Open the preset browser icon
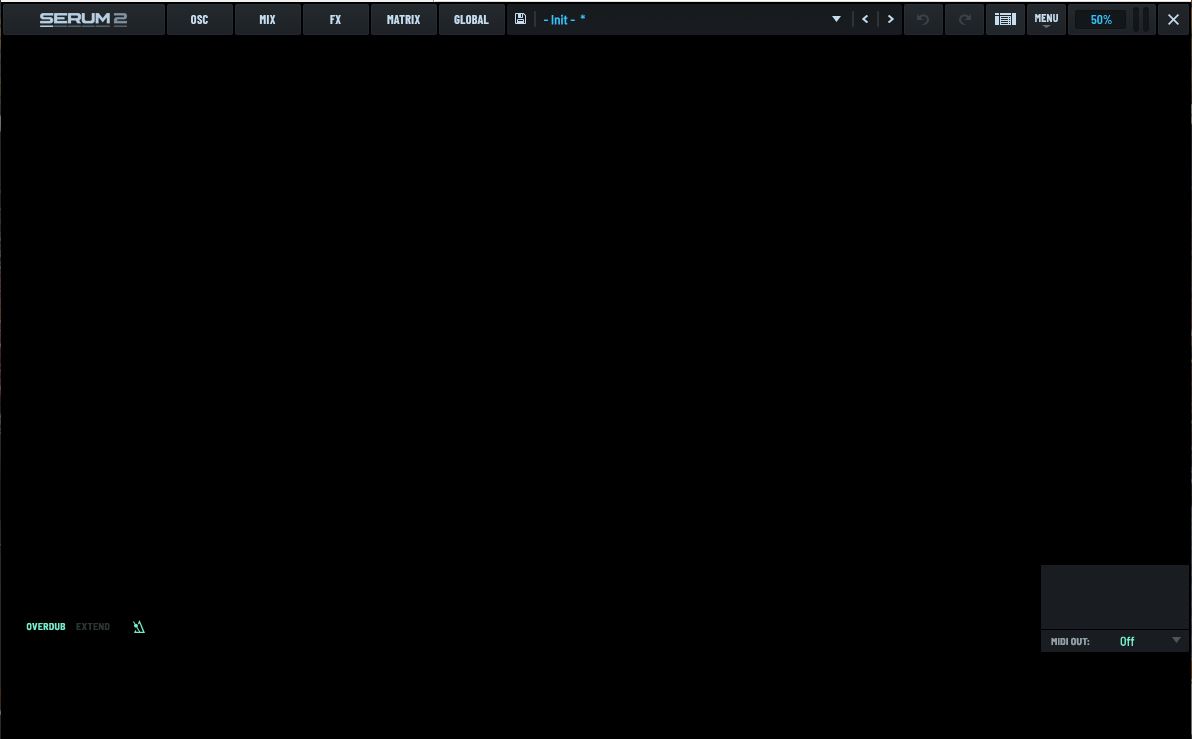Screen dimensions: 1192x739 [x=1005, y=20]
